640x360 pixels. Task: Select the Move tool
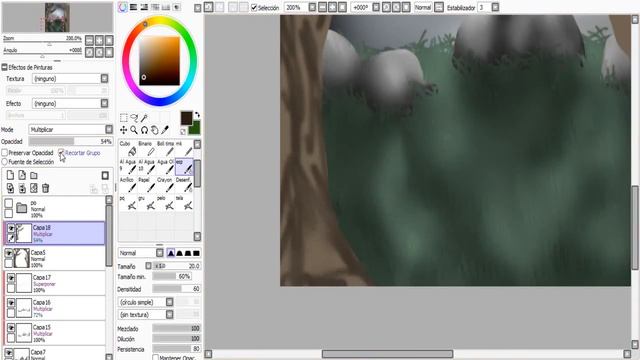click(x=124, y=130)
